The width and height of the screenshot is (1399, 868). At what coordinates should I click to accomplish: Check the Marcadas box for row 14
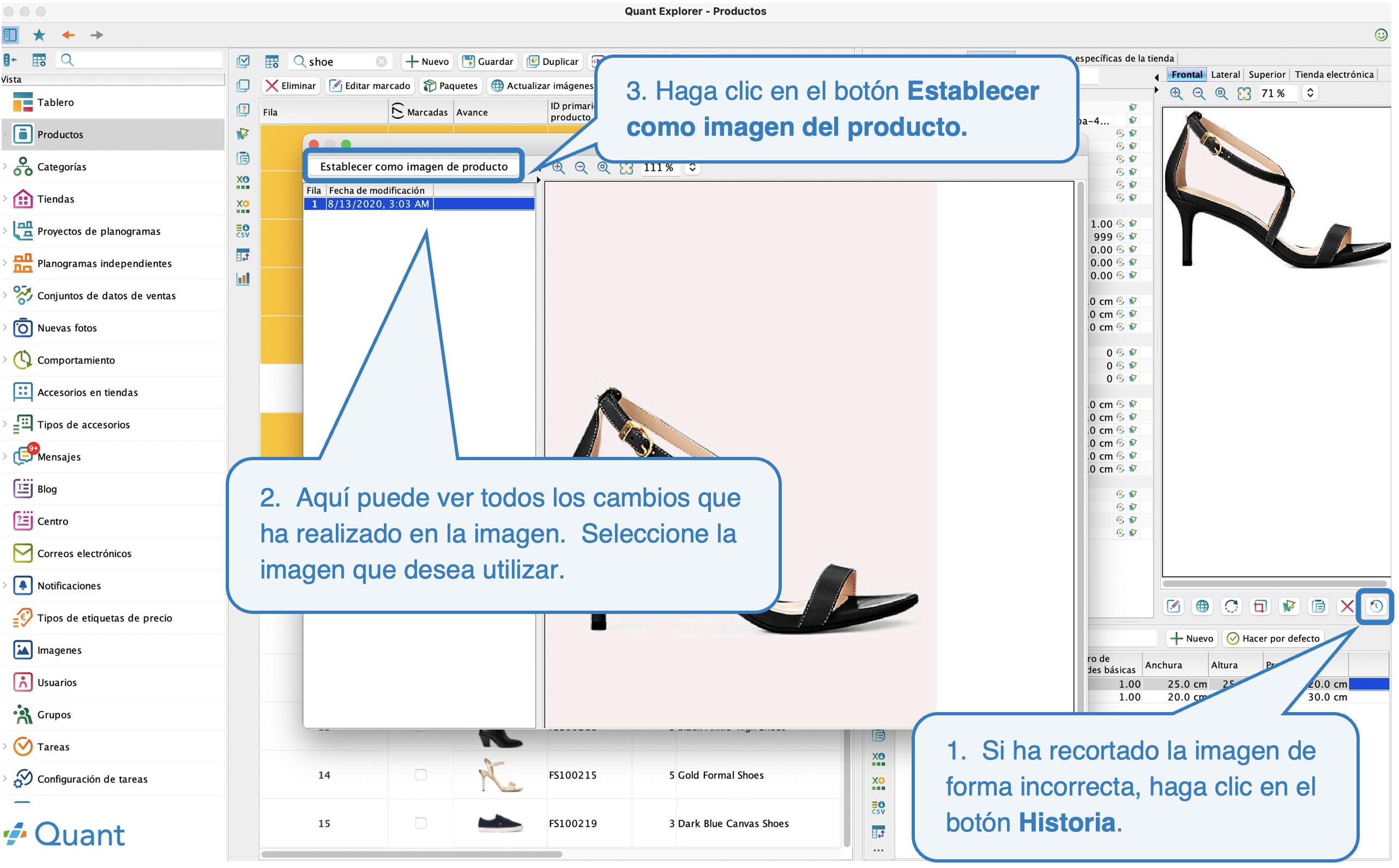(421, 774)
